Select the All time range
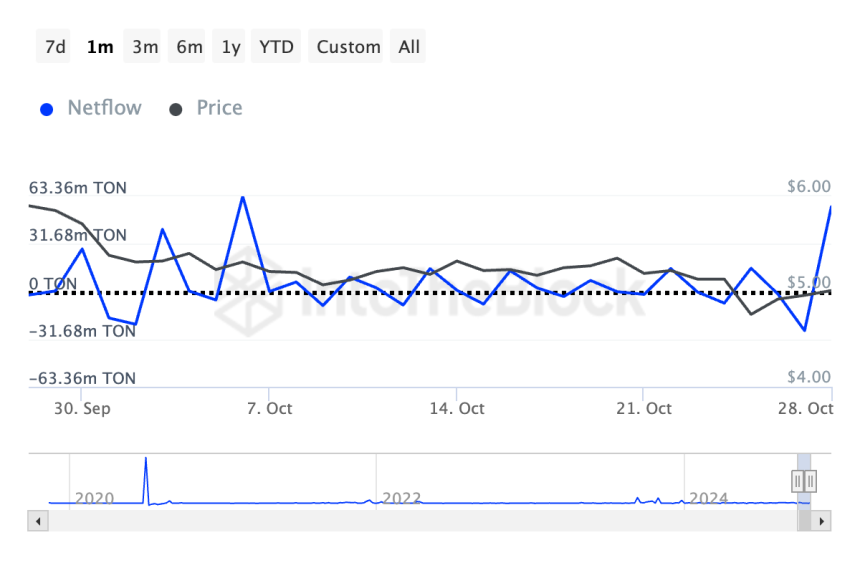The height and width of the screenshot is (573, 860). pos(409,47)
